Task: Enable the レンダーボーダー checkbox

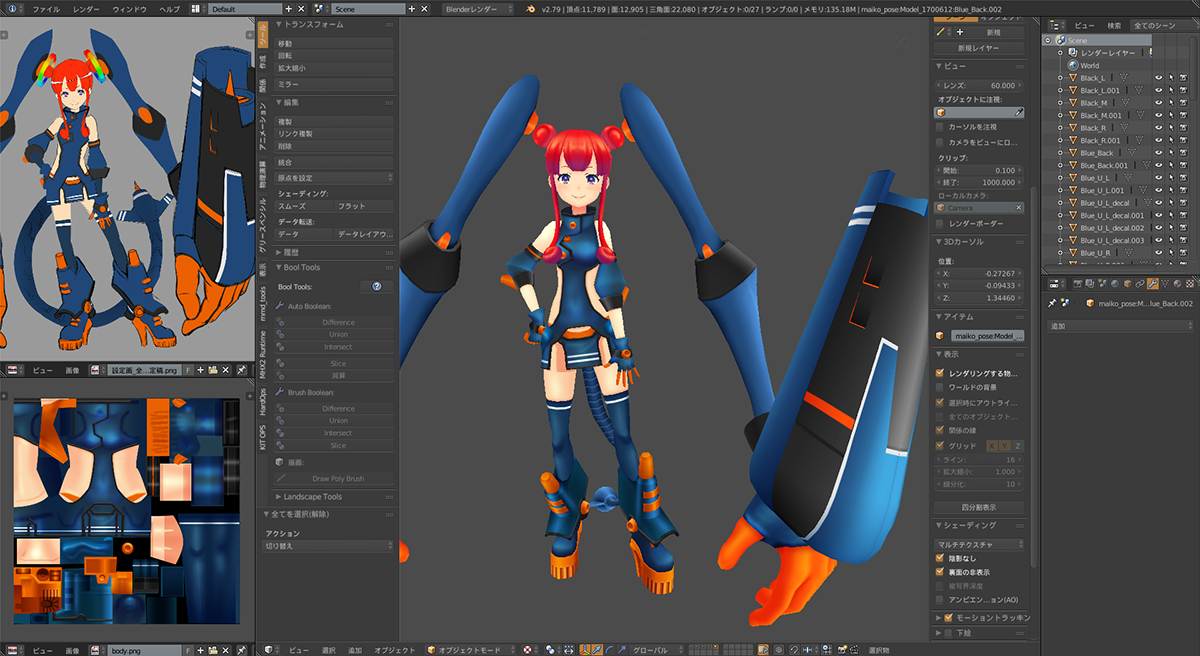Action: pos(940,224)
